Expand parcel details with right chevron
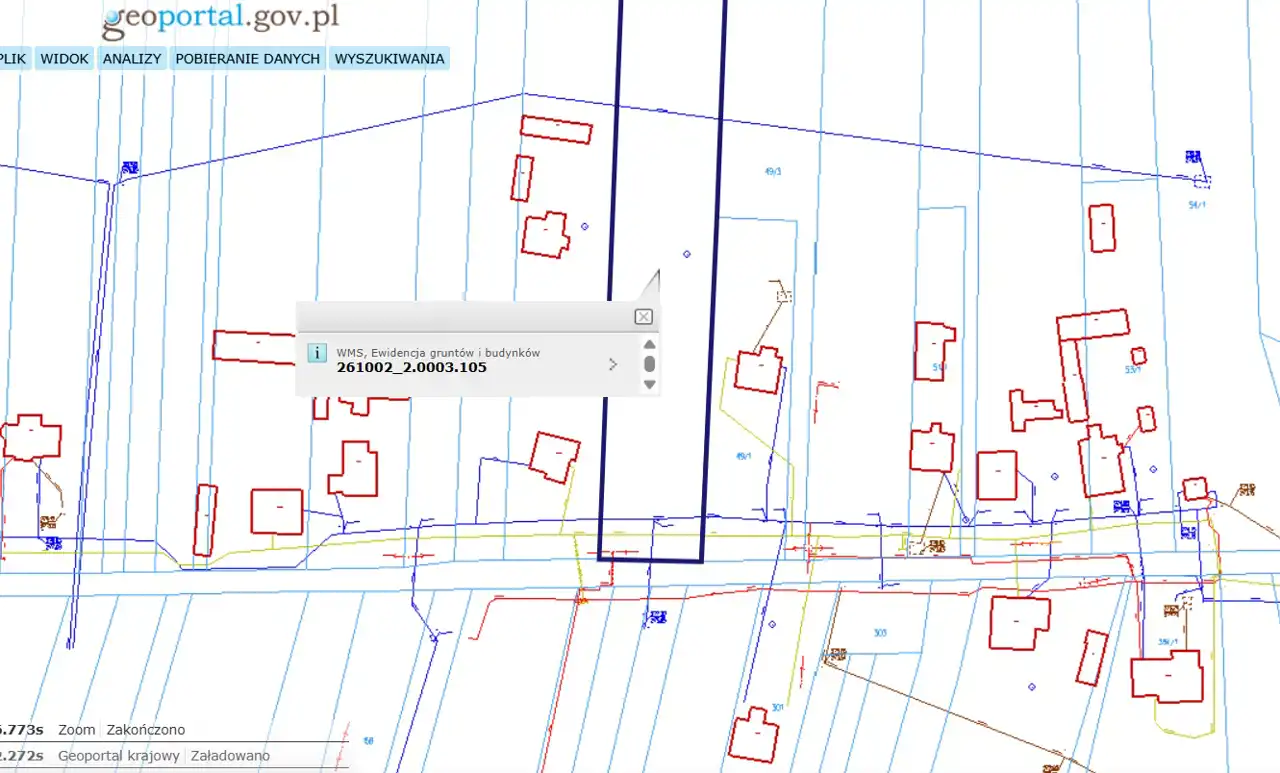1280x773 pixels. pos(613,364)
